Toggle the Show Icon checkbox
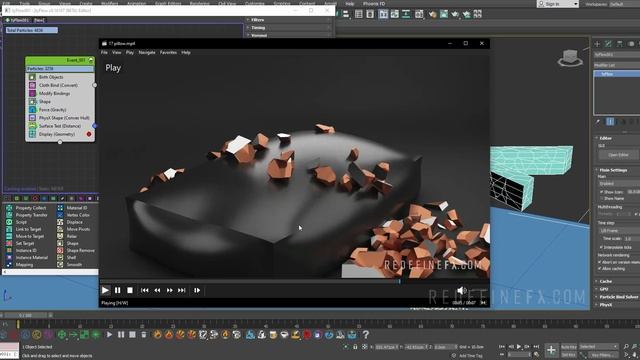This screenshot has width=640, height=360. point(601,192)
